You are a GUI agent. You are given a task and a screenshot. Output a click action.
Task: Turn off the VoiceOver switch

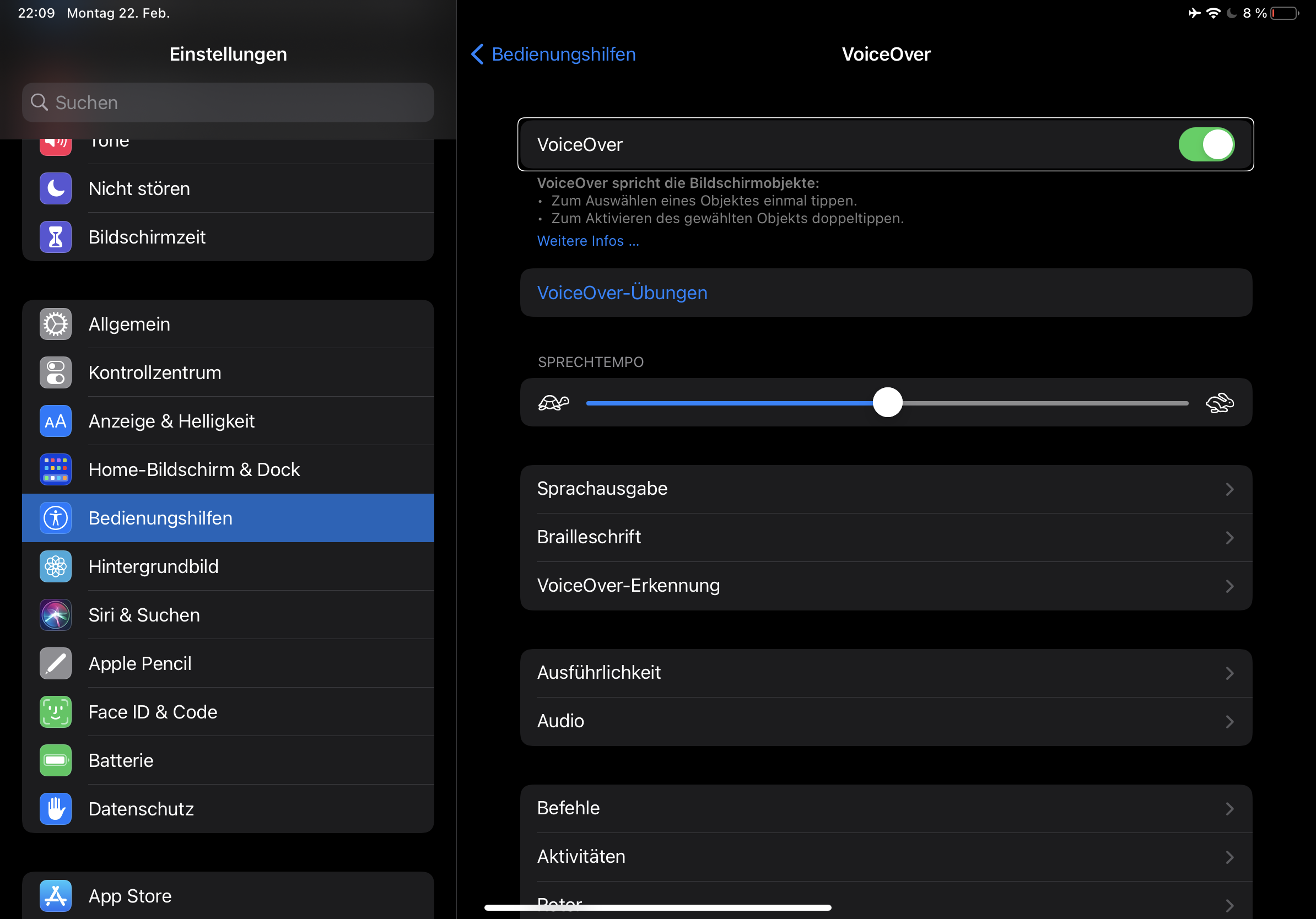click(1206, 144)
